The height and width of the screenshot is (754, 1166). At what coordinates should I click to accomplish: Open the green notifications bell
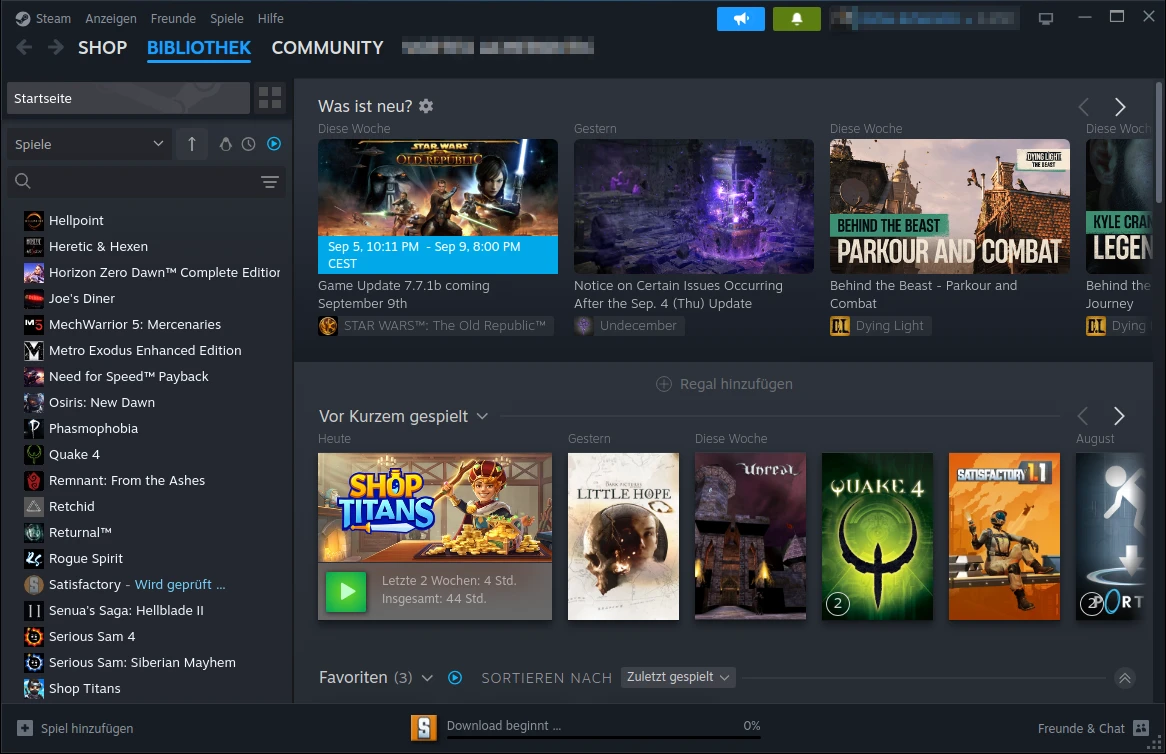796,19
